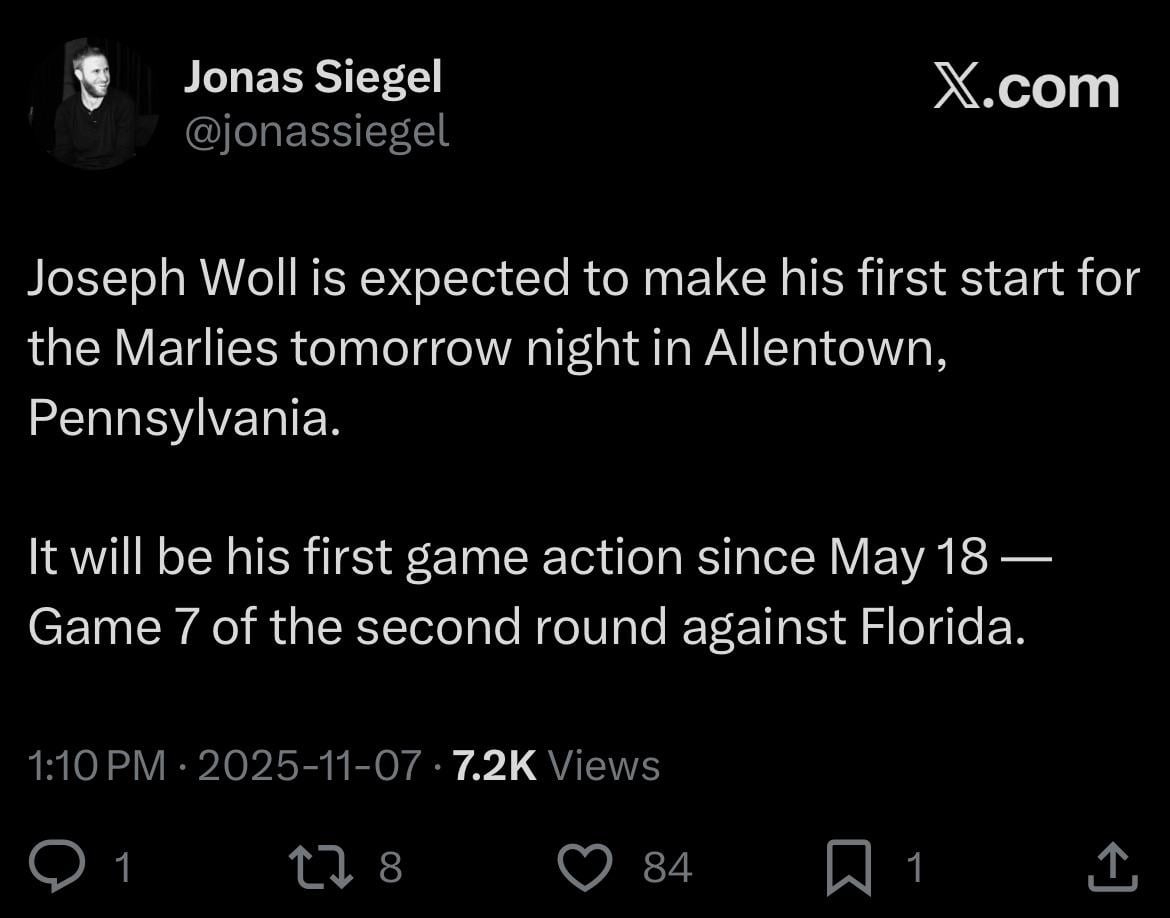The width and height of the screenshot is (1170, 918).
Task: Click the @jonassiegel handle
Action: tap(317, 129)
